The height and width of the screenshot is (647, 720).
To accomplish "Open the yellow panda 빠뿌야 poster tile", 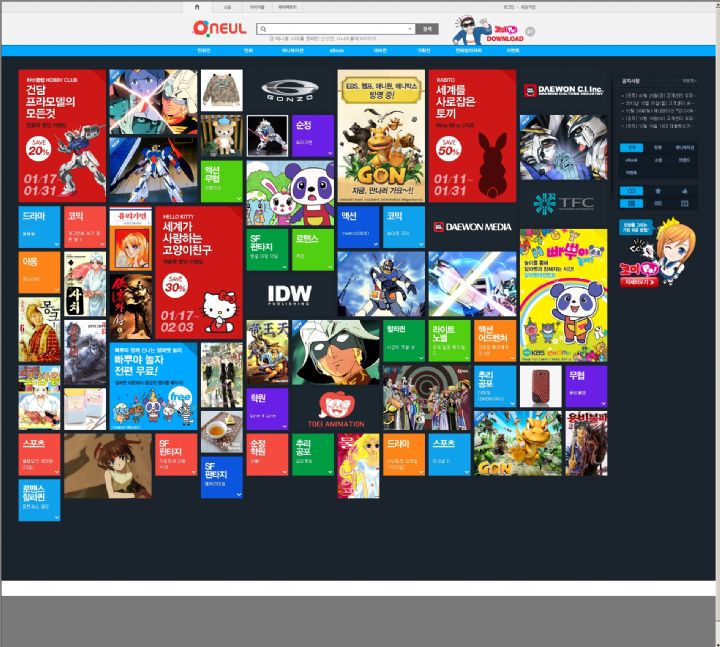I will pyautogui.click(x=563, y=295).
